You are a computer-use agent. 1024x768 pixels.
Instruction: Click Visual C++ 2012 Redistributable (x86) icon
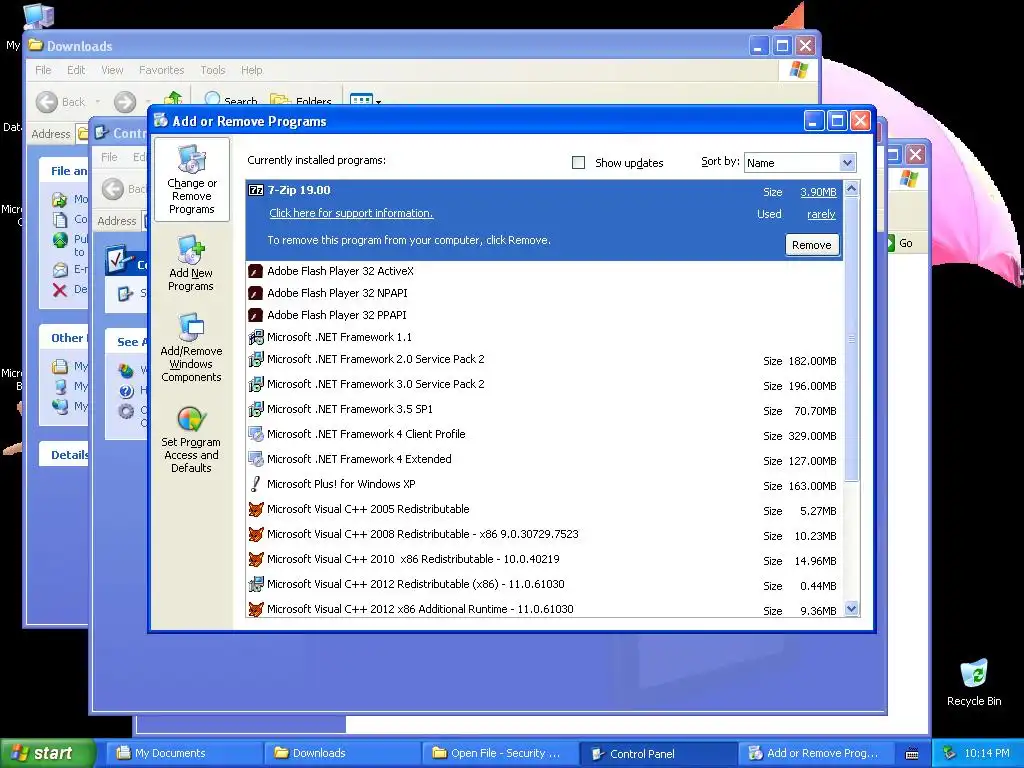point(256,584)
